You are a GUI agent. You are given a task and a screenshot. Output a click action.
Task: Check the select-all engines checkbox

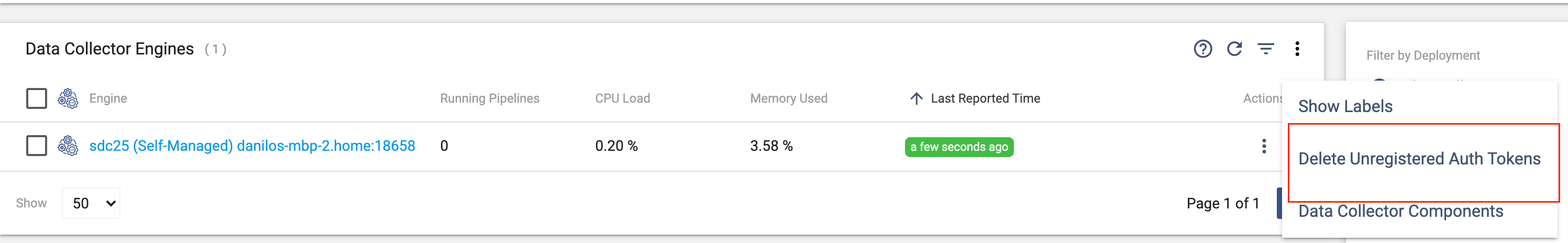pos(37,98)
